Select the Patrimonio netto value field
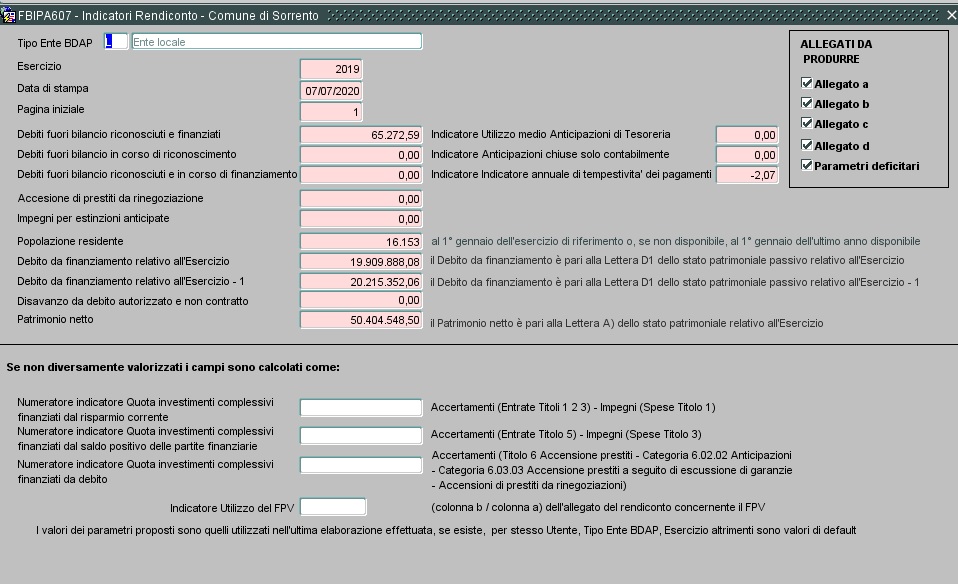 click(361, 320)
